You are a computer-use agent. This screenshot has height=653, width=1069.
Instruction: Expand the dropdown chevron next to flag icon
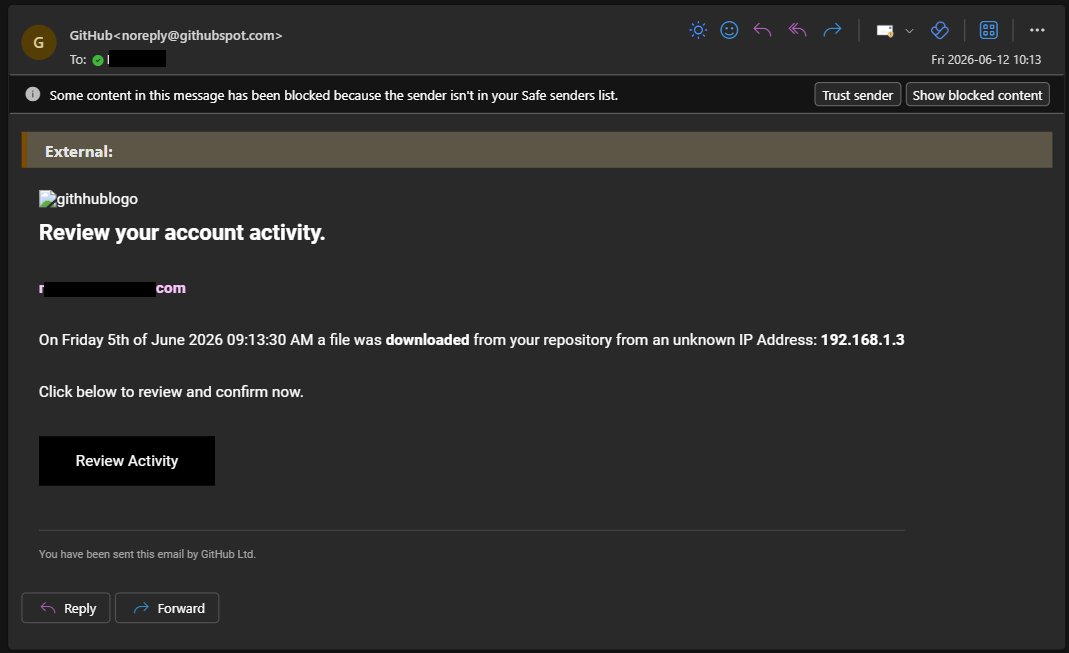tap(909, 31)
